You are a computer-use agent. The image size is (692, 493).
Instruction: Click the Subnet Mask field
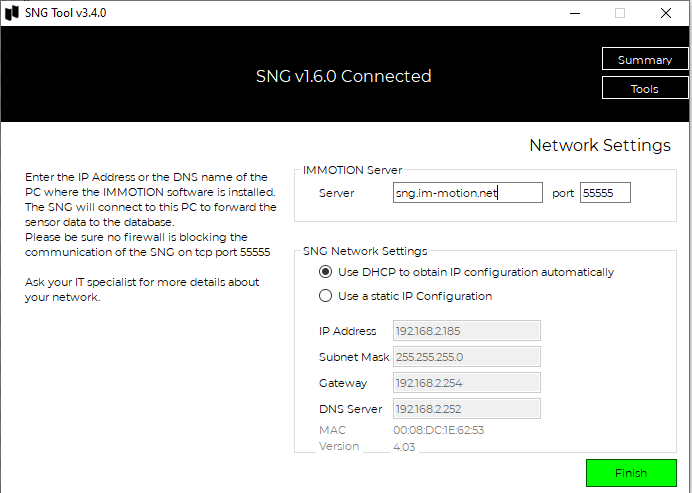point(466,357)
